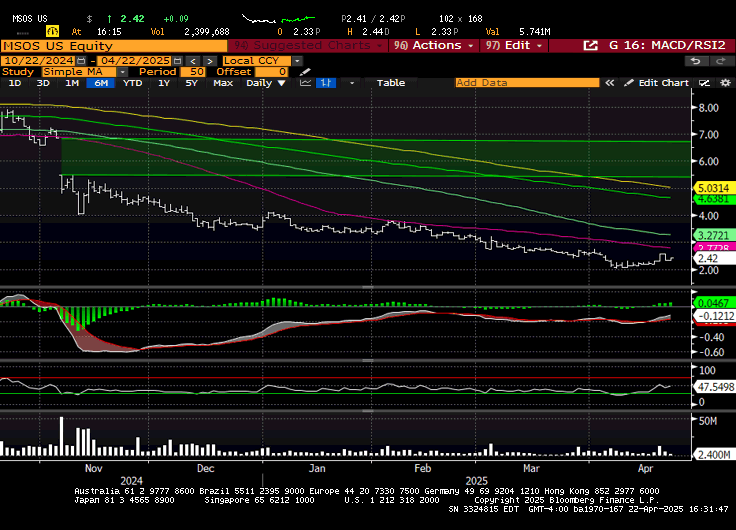Expand the Simple MA study dropdown
Image resolution: width=736 pixels, height=530 pixels.
click(x=122, y=72)
